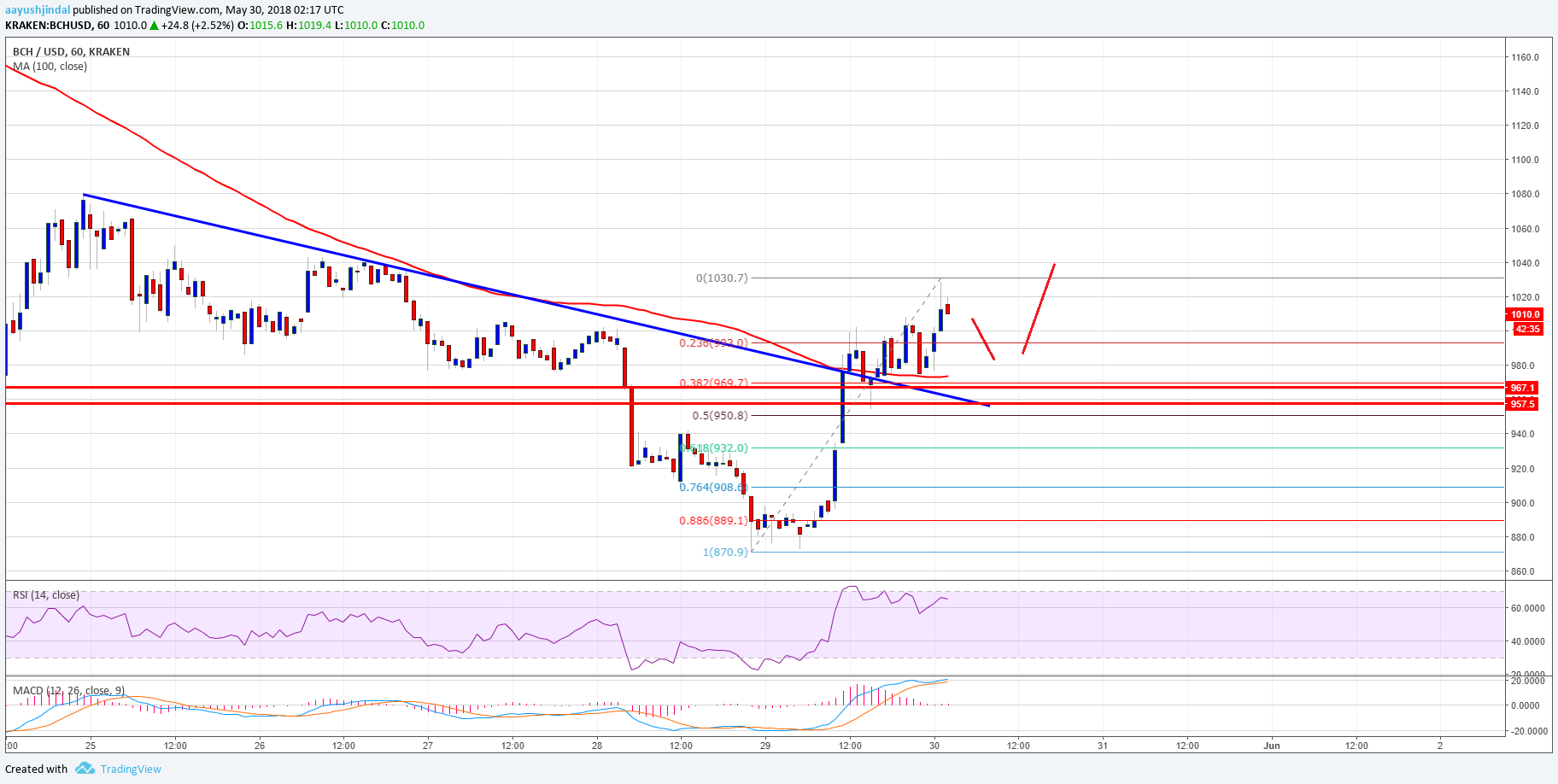Click the TradingView cloud logo icon
1558x784 pixels.
coord(85,769)
